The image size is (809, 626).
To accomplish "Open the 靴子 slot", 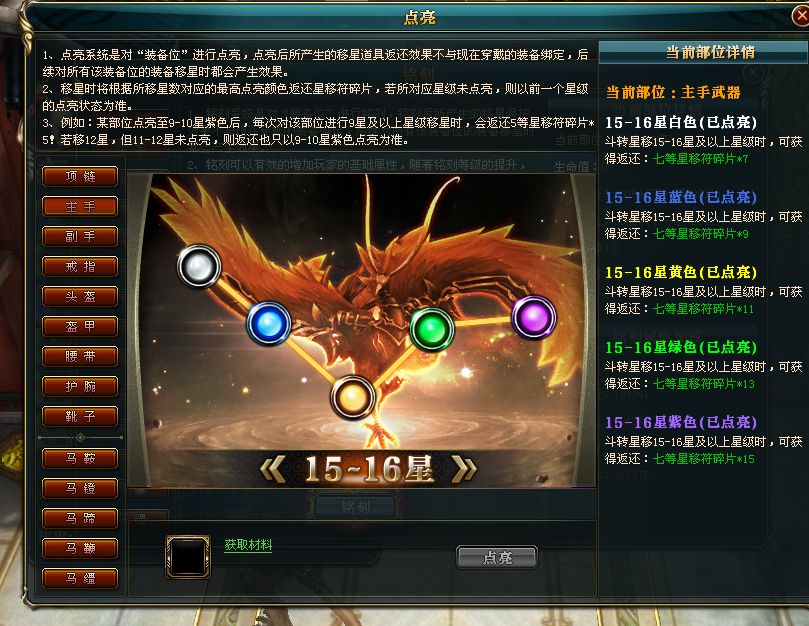I will 80,416.
